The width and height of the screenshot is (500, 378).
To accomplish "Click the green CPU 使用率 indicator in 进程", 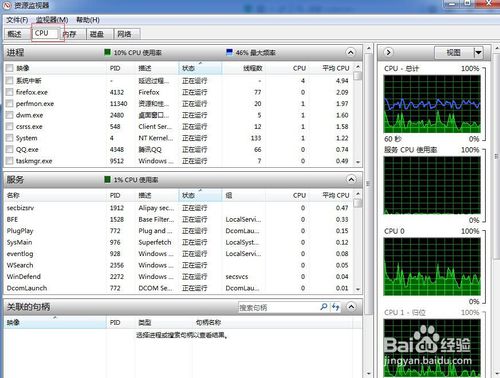I will [107, 52].
